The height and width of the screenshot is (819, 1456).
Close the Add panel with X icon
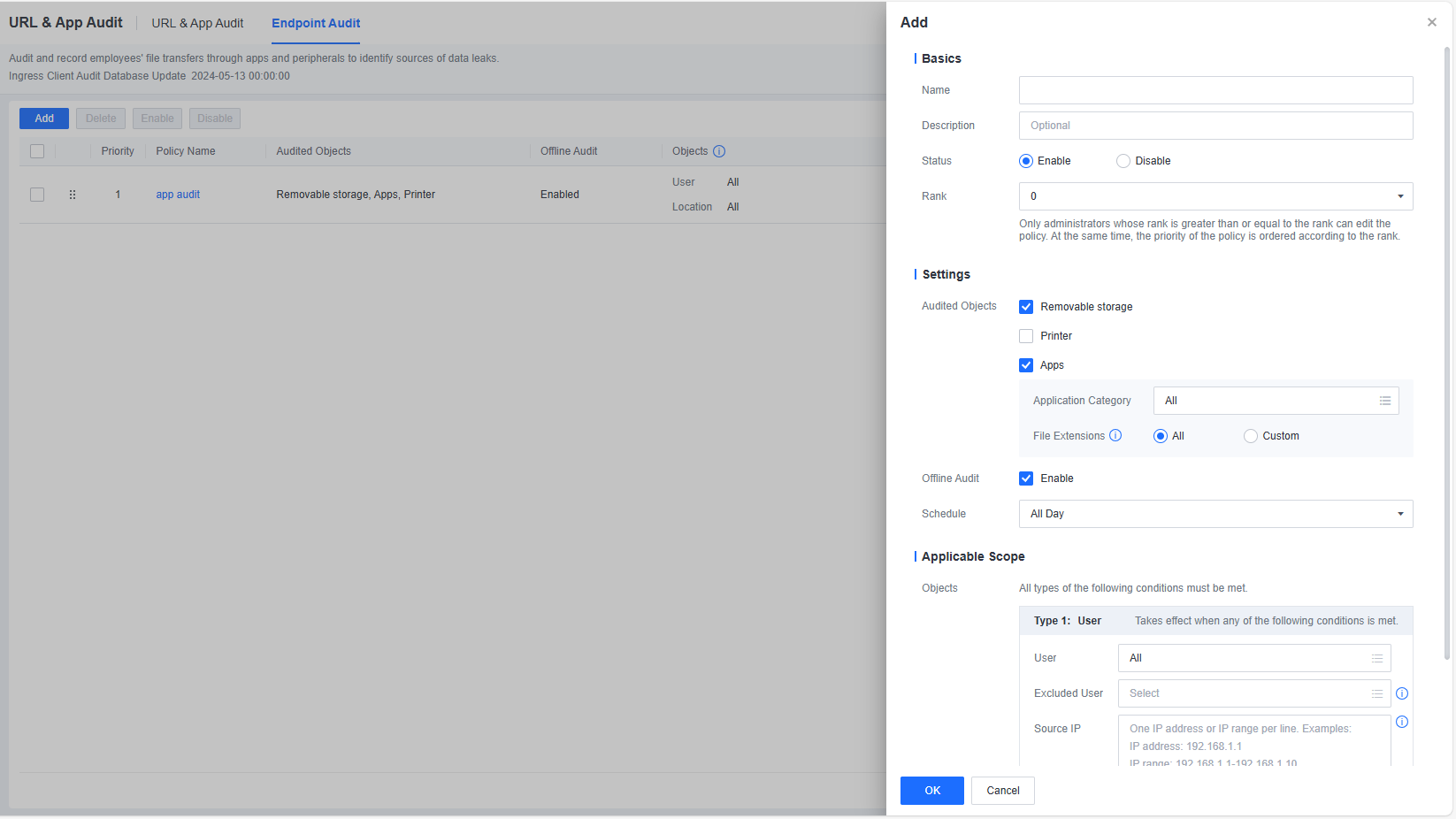tap(1431, 22)
